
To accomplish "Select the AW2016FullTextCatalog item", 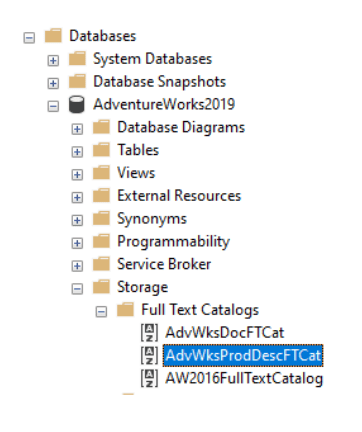I will pos(244,378).
